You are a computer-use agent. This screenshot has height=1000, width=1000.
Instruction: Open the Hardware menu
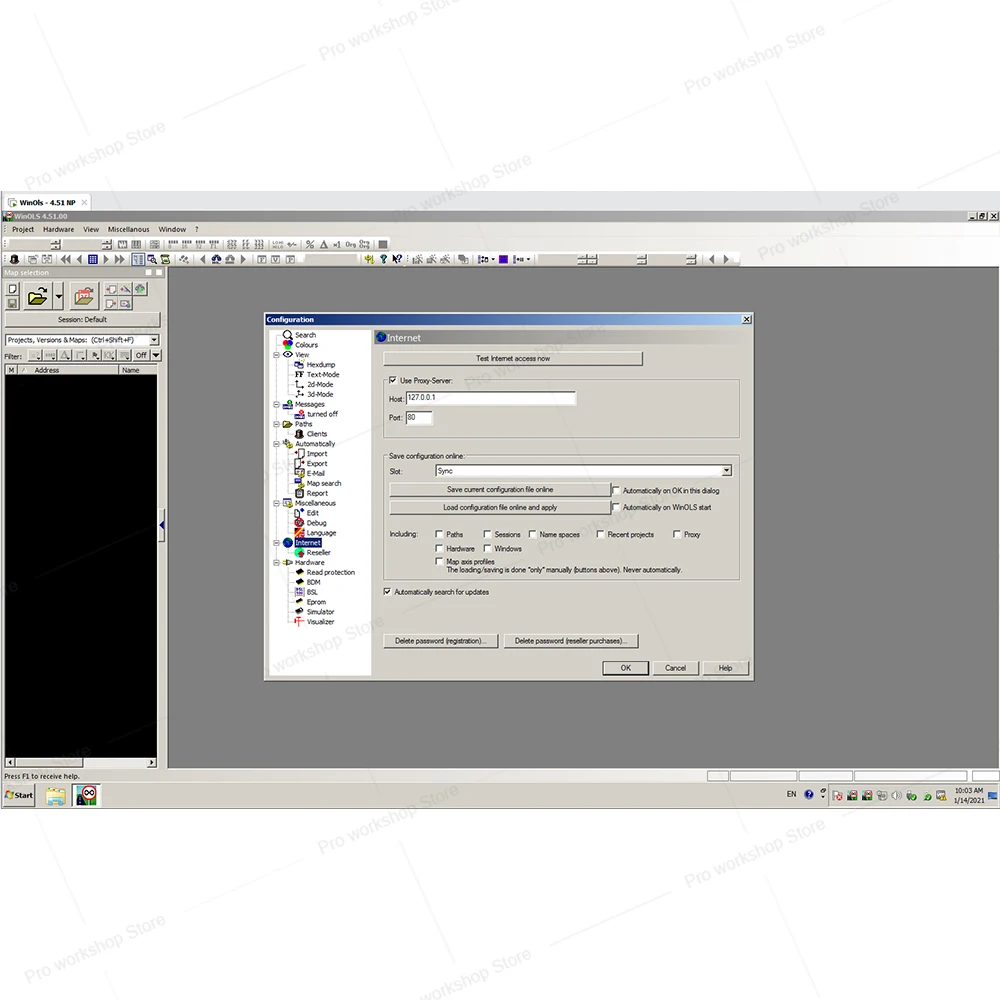point(59,230)
